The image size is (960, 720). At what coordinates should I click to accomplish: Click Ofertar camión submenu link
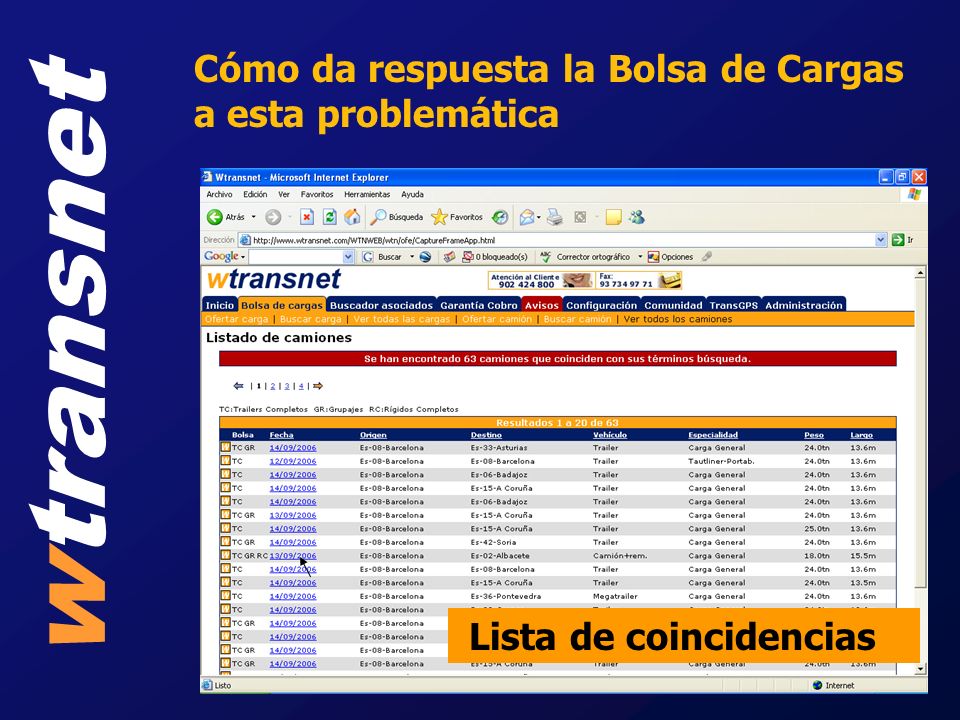coord(497,319)
